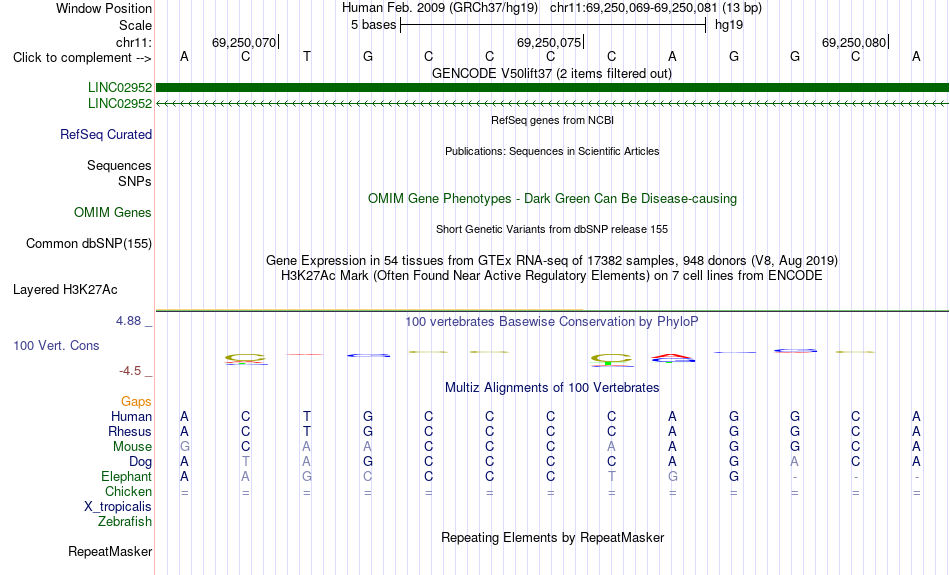This screenshot has width=950, height=575.
Task: Click 'Human Feb. 2009 (GRCh37/hg19)' assembly text
Action: (x=440, y=8)
